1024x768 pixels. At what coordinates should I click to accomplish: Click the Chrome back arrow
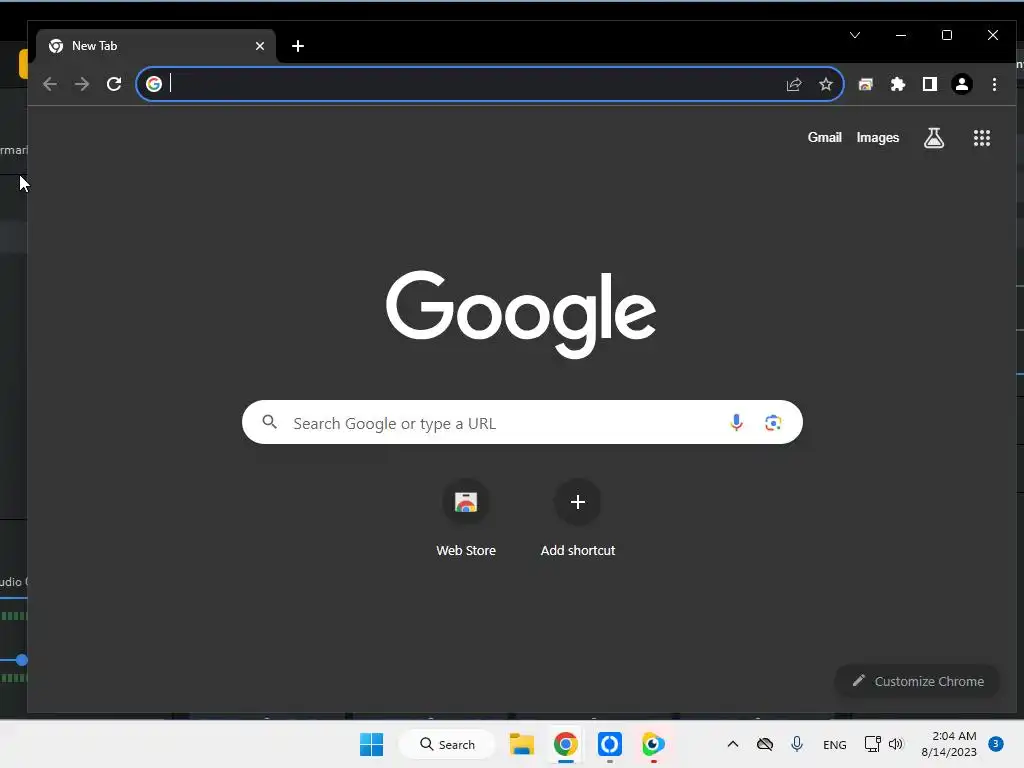click(50, 84)
